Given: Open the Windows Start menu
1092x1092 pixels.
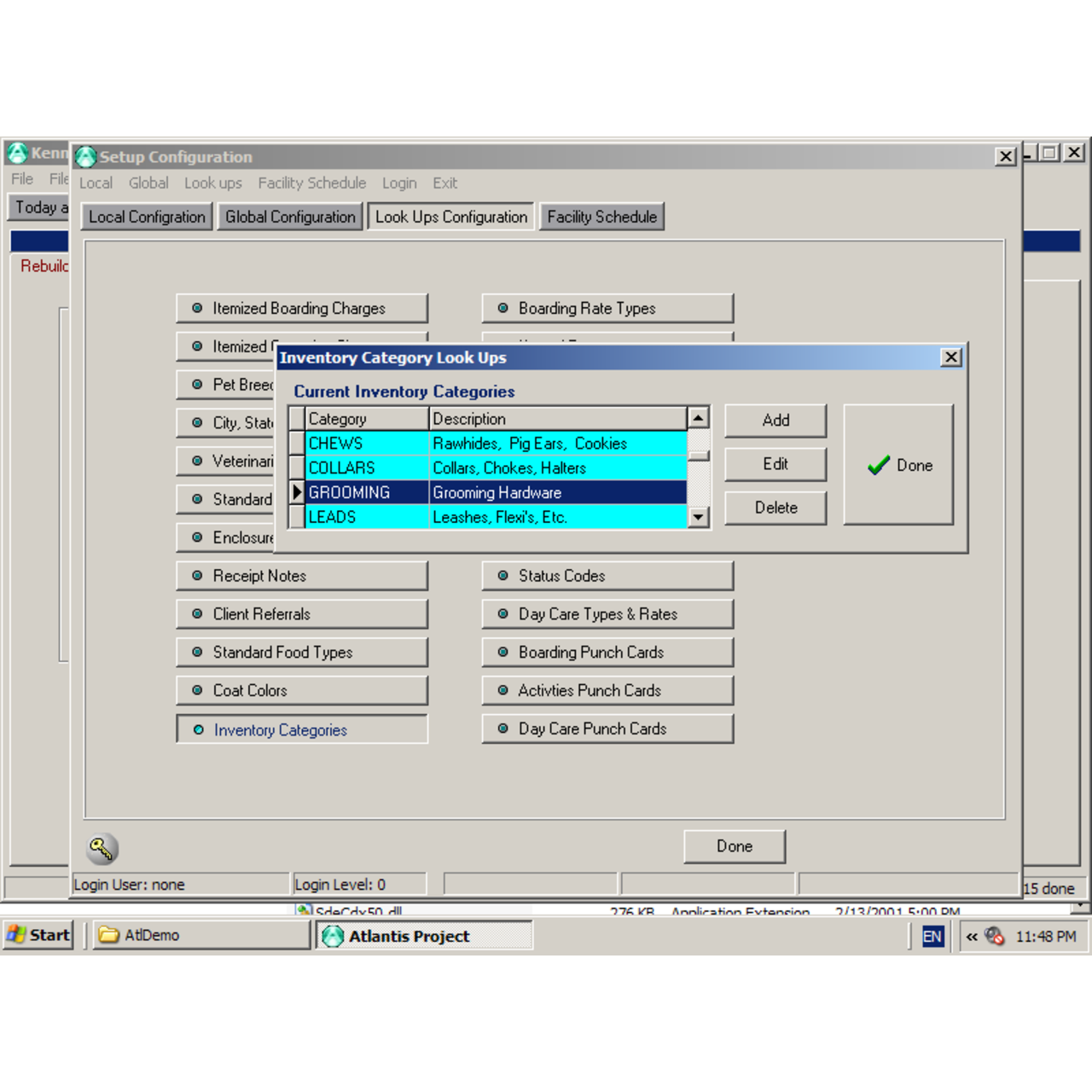Looking at the screenshot, I should (x=38, y=935).
